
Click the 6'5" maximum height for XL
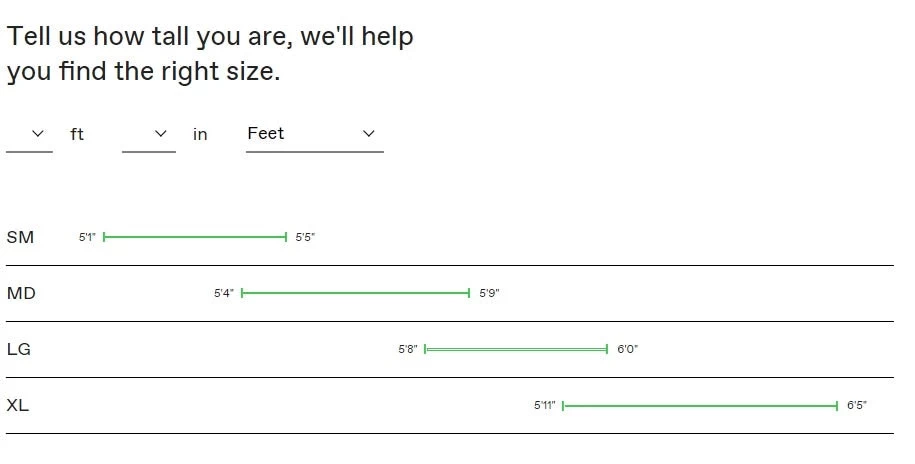[857, 405]
